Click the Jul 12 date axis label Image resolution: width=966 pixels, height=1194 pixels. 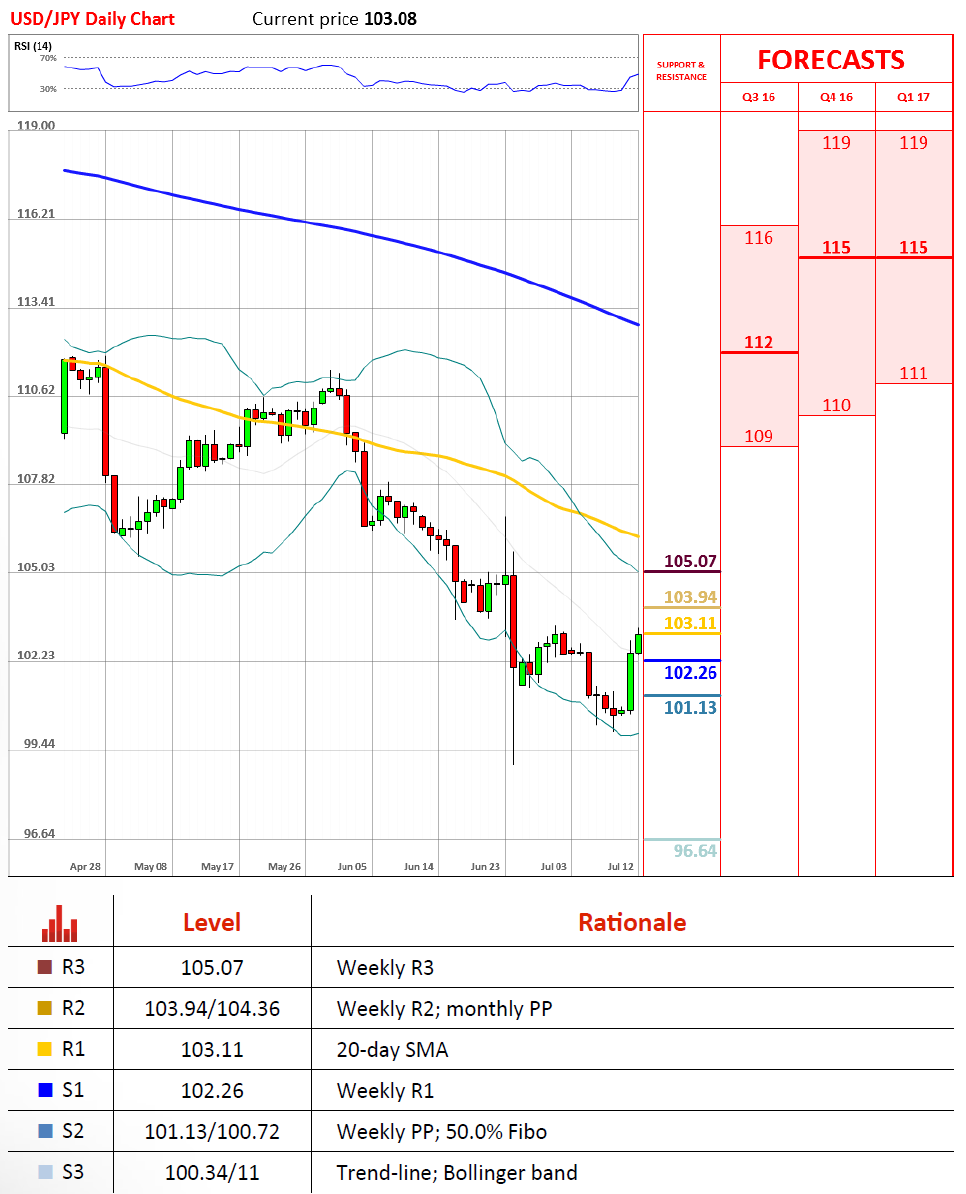(620, 867)
